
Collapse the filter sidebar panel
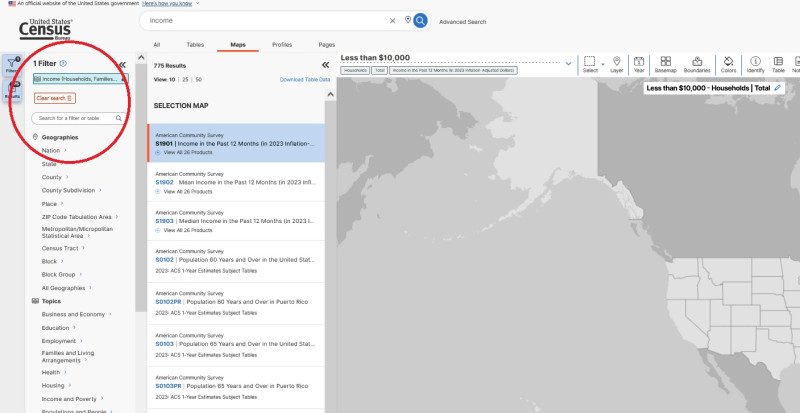[122, 65]
